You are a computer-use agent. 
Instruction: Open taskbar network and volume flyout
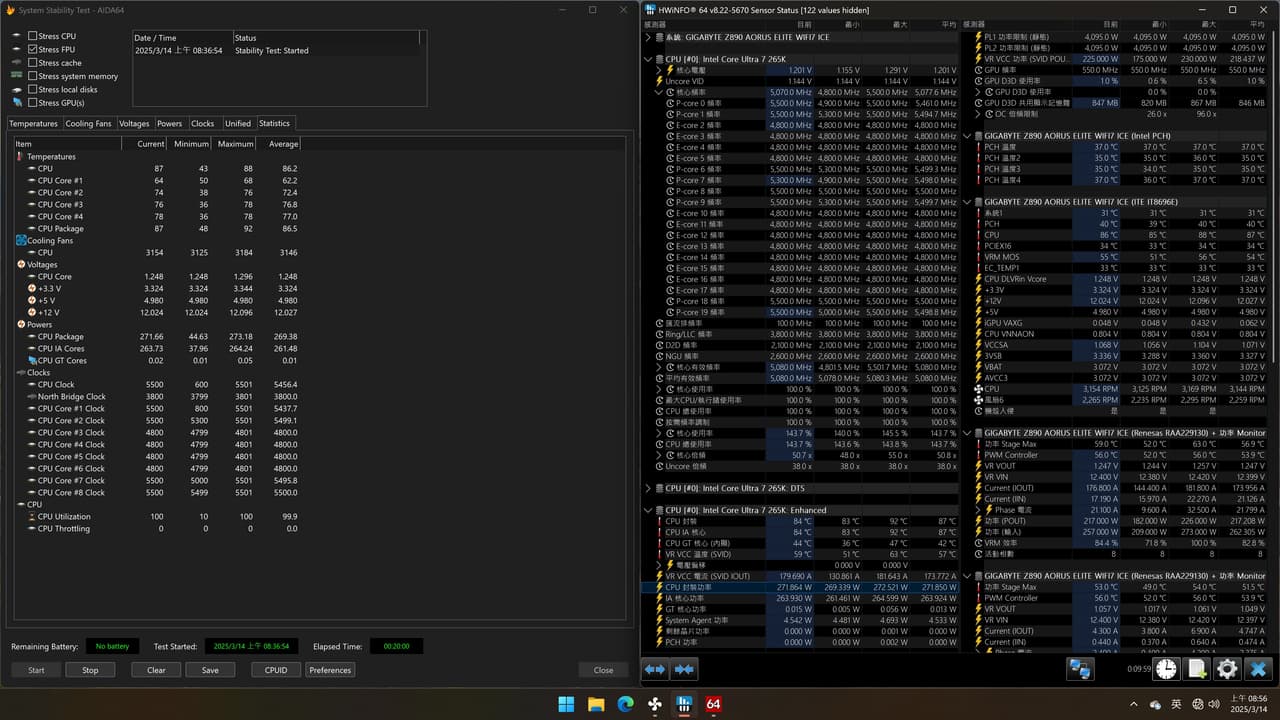tap(1204, 704)
